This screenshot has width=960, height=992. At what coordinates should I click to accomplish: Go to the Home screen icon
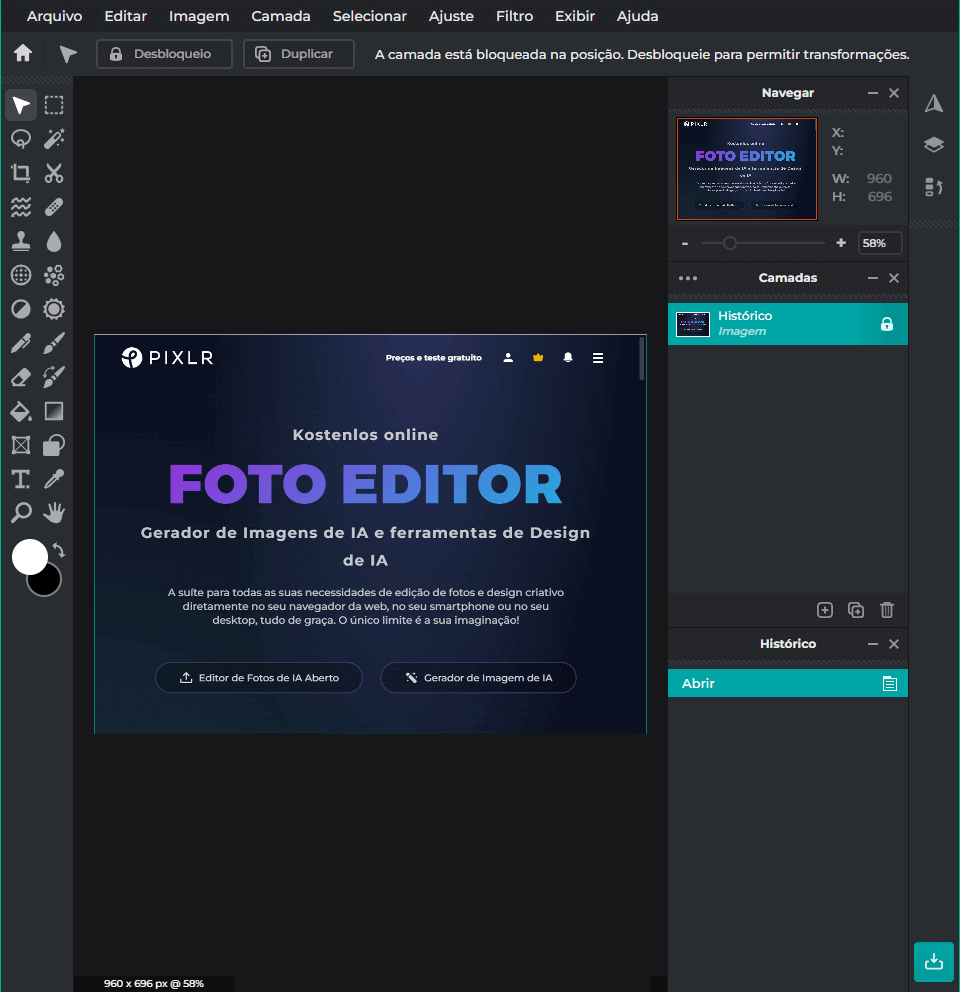pos(23,53)
